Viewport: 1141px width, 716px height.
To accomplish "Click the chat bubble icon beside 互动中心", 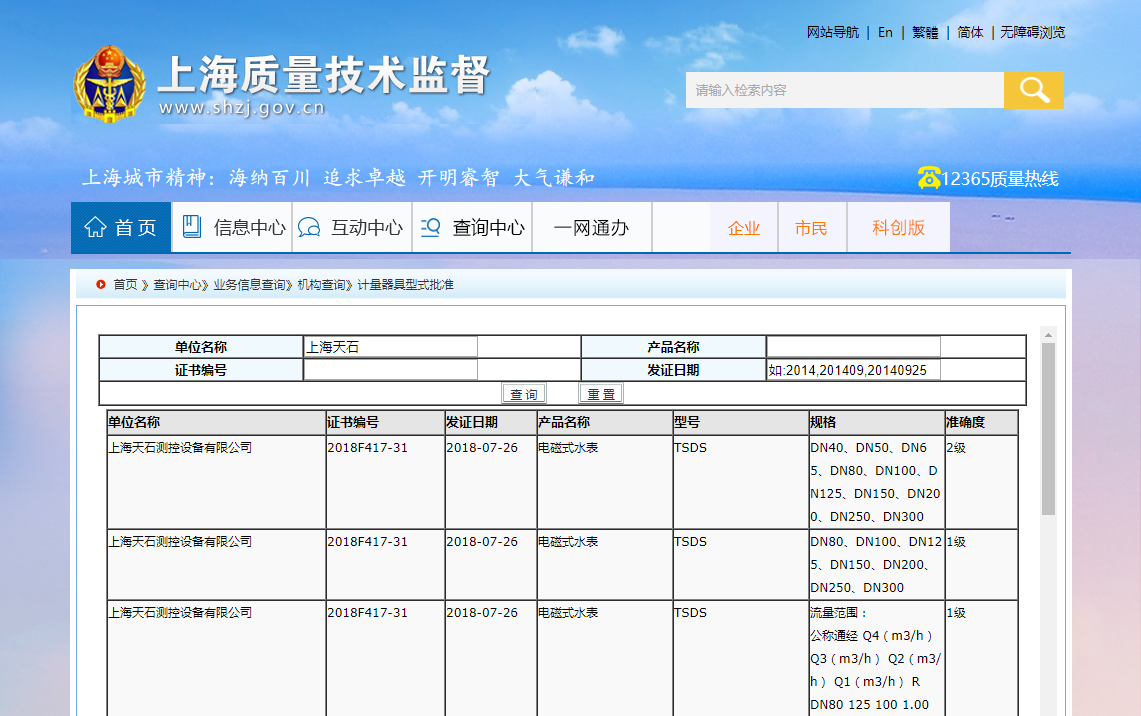I will point(309,228).
